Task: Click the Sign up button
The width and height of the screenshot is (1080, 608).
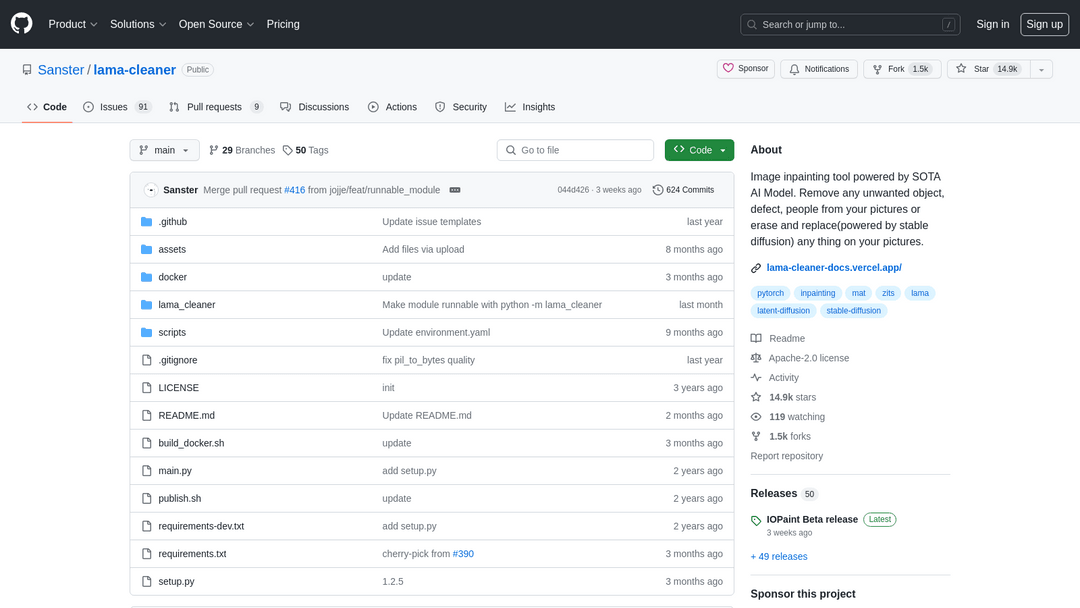Action: point(1044,24)
